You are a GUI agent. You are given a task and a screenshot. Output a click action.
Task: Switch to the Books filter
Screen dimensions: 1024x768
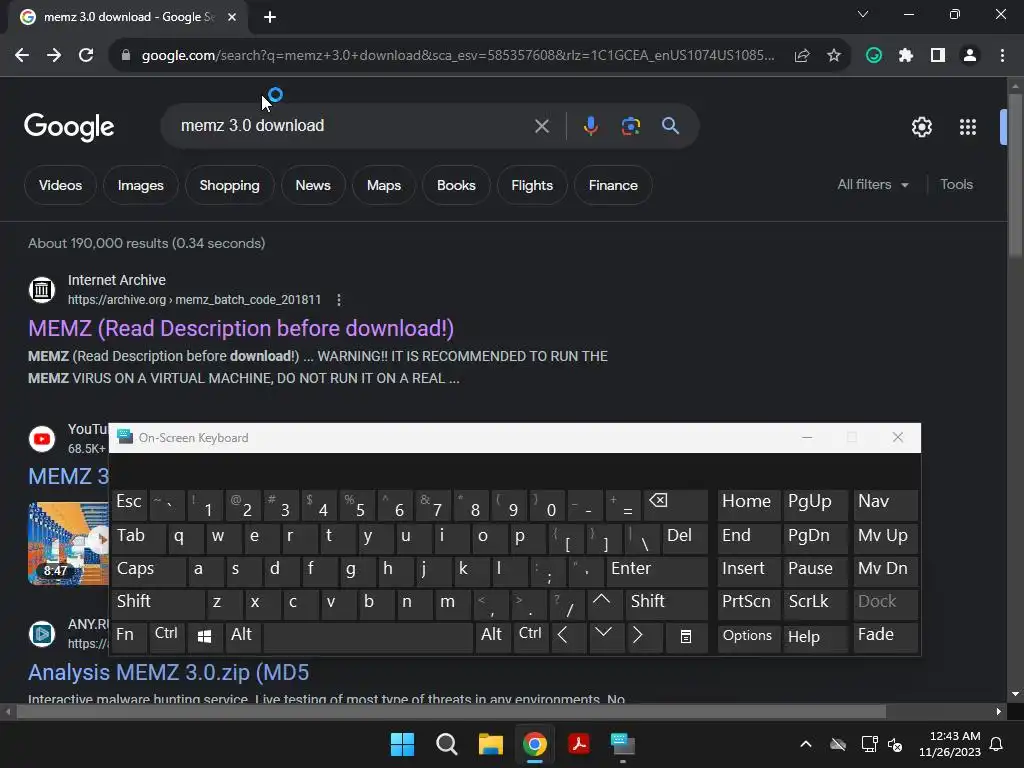click(x=456, y=185)
